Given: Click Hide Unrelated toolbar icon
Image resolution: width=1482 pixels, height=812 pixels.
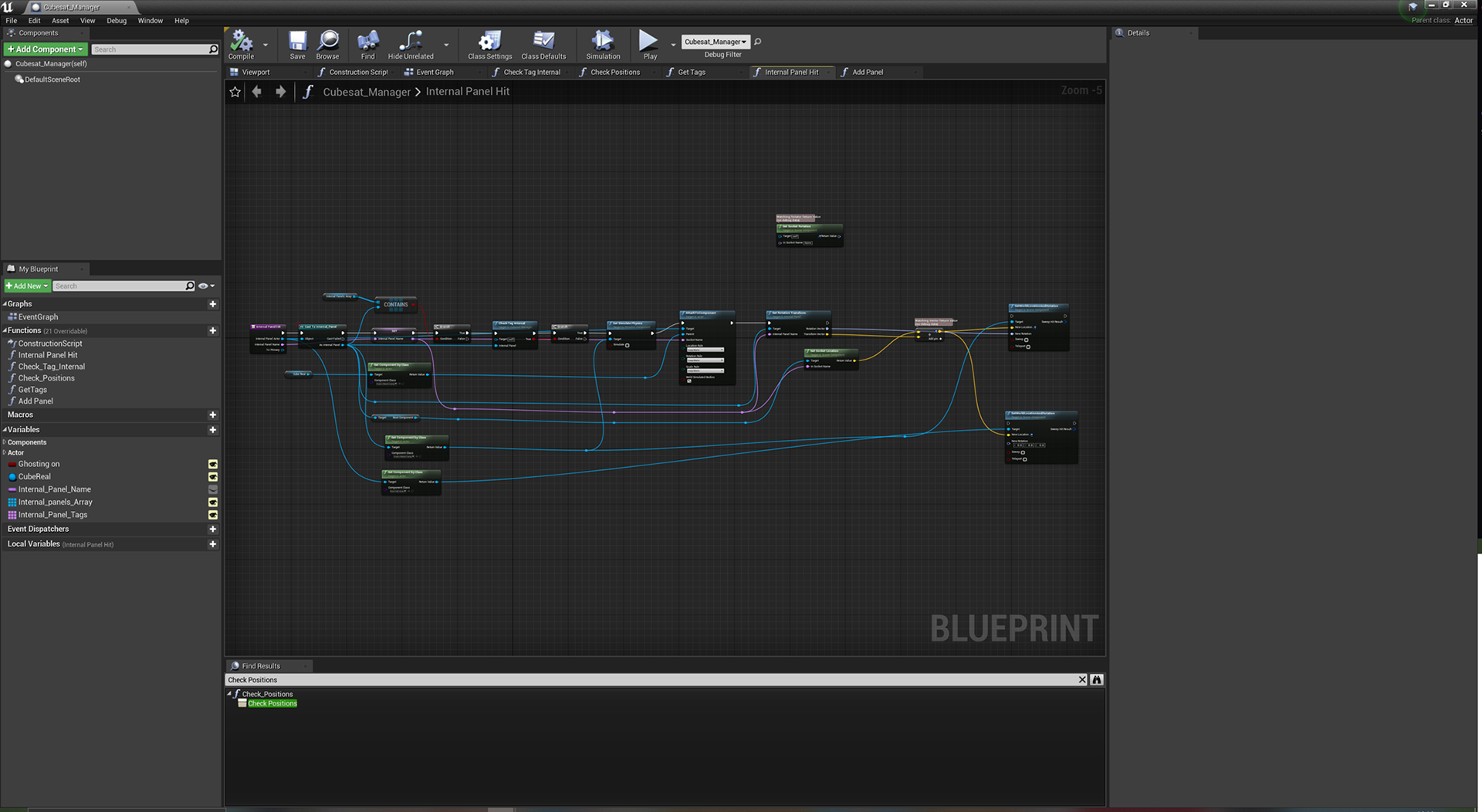Looking at the screenshot, I should point(411,45).
